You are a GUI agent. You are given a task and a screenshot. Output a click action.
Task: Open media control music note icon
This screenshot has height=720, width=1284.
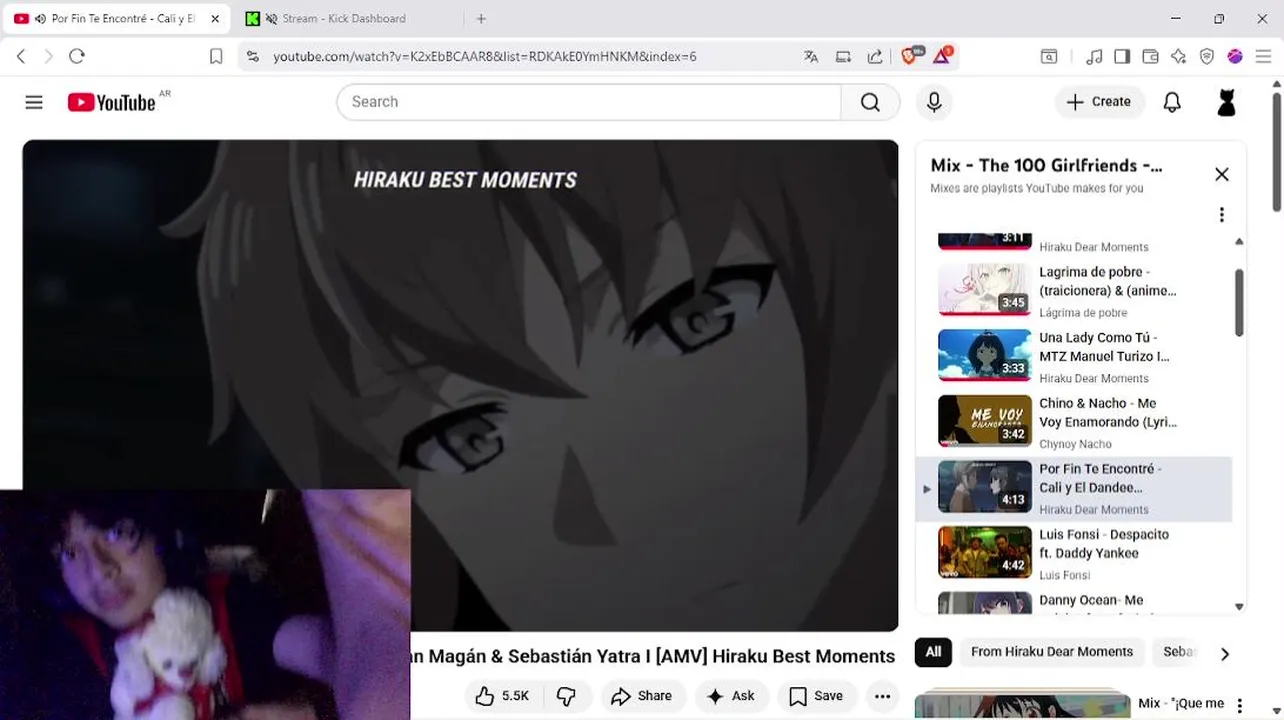(x=1094, y=57)
